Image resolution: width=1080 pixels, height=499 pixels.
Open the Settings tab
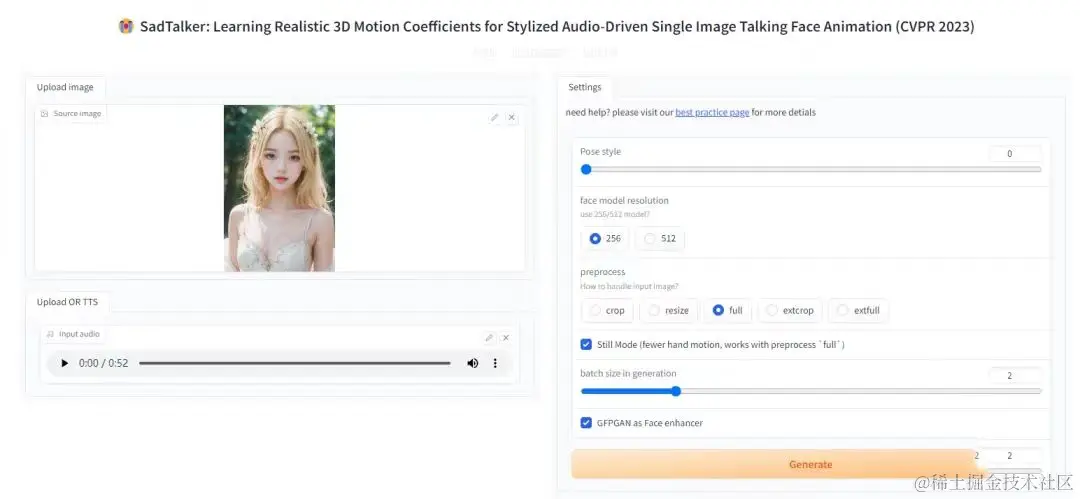pos(585,88)
